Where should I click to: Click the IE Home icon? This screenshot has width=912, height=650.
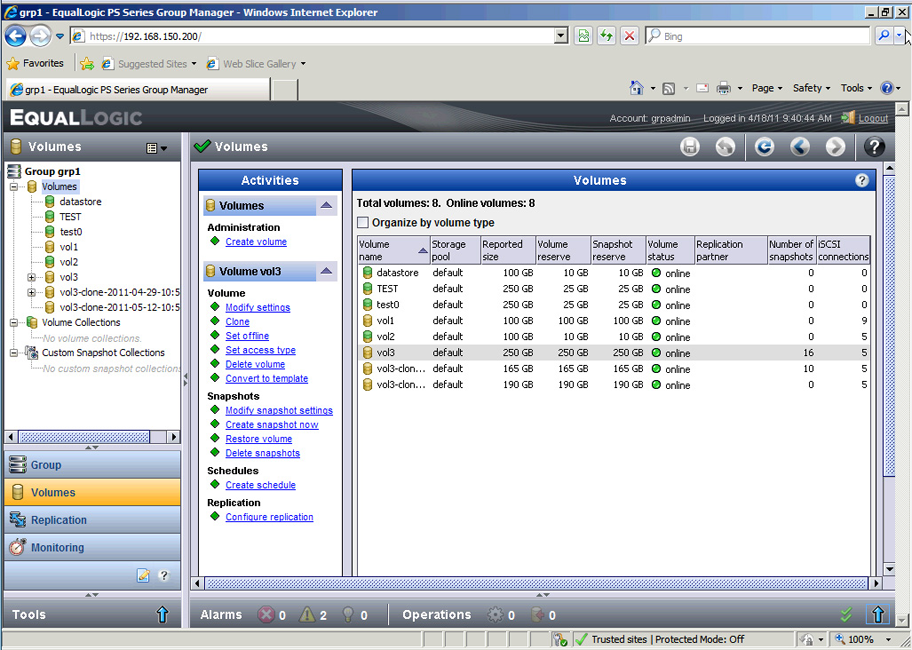(636, 88)
